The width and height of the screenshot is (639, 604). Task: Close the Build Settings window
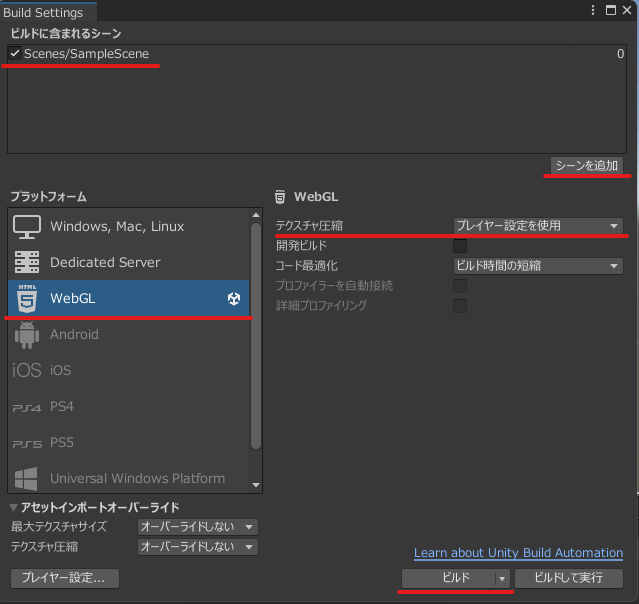(x=627, y=10)
